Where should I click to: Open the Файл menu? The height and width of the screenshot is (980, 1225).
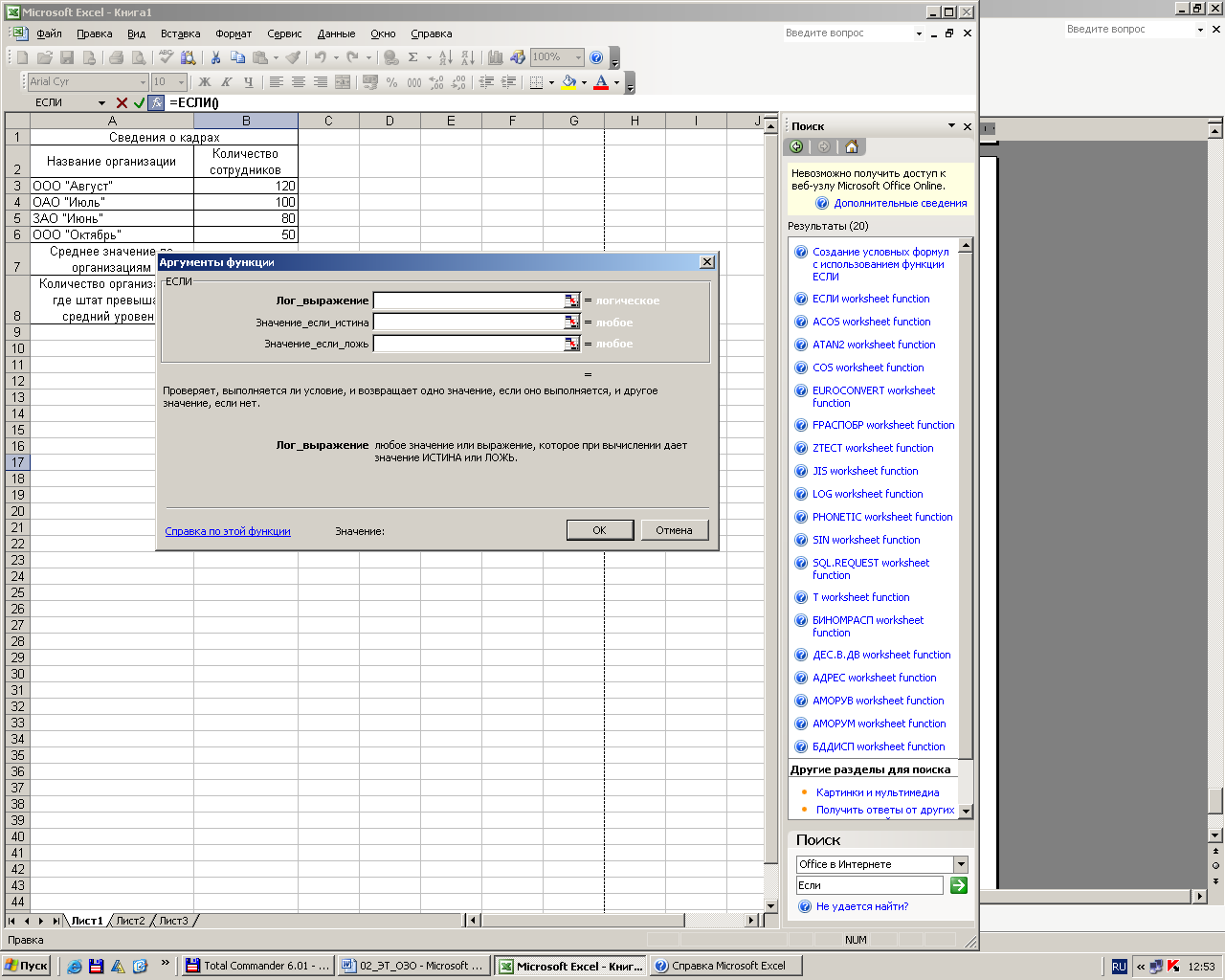(x=49, y=33)
